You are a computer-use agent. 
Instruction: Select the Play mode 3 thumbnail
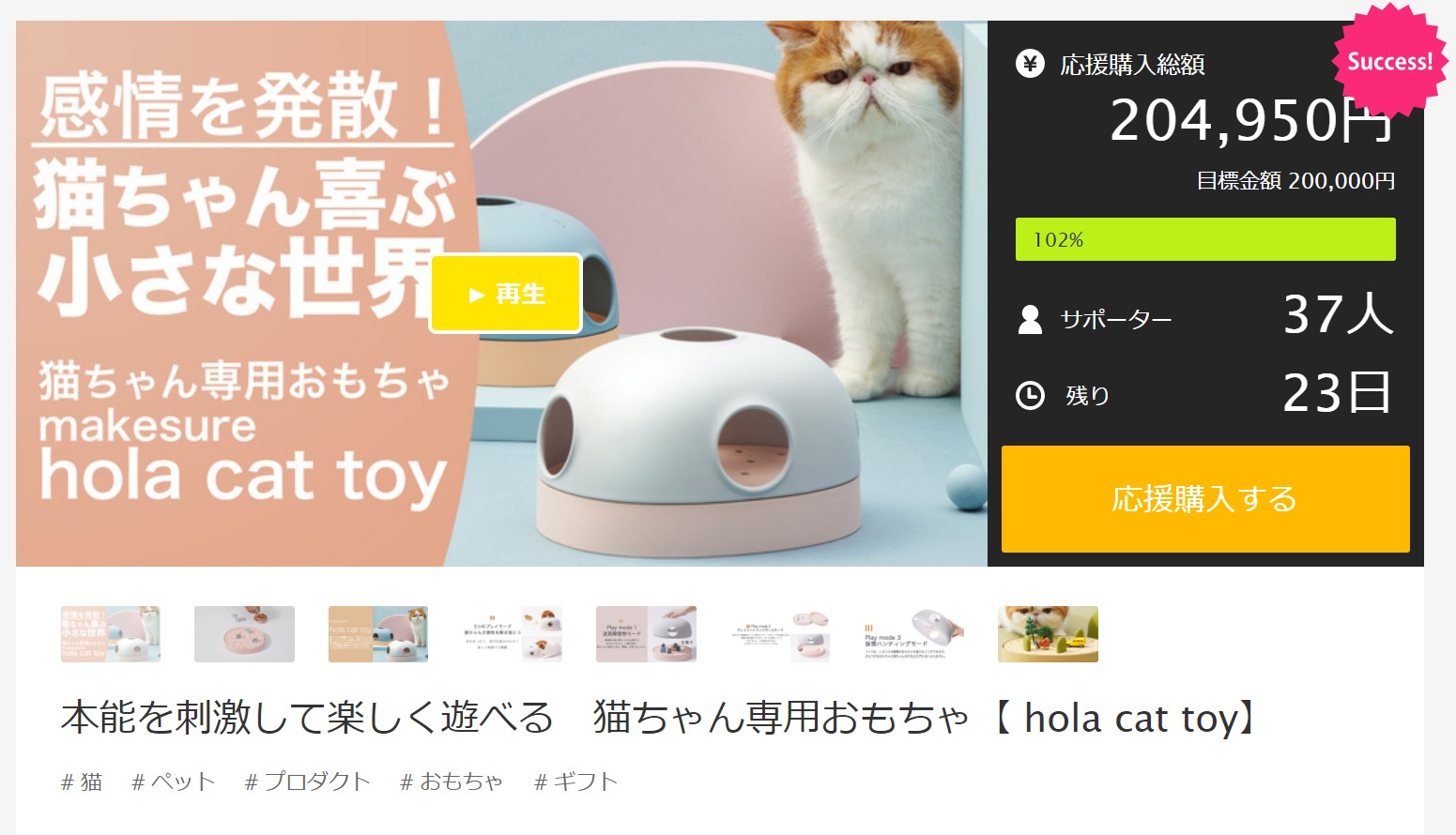tap(913, 634)
